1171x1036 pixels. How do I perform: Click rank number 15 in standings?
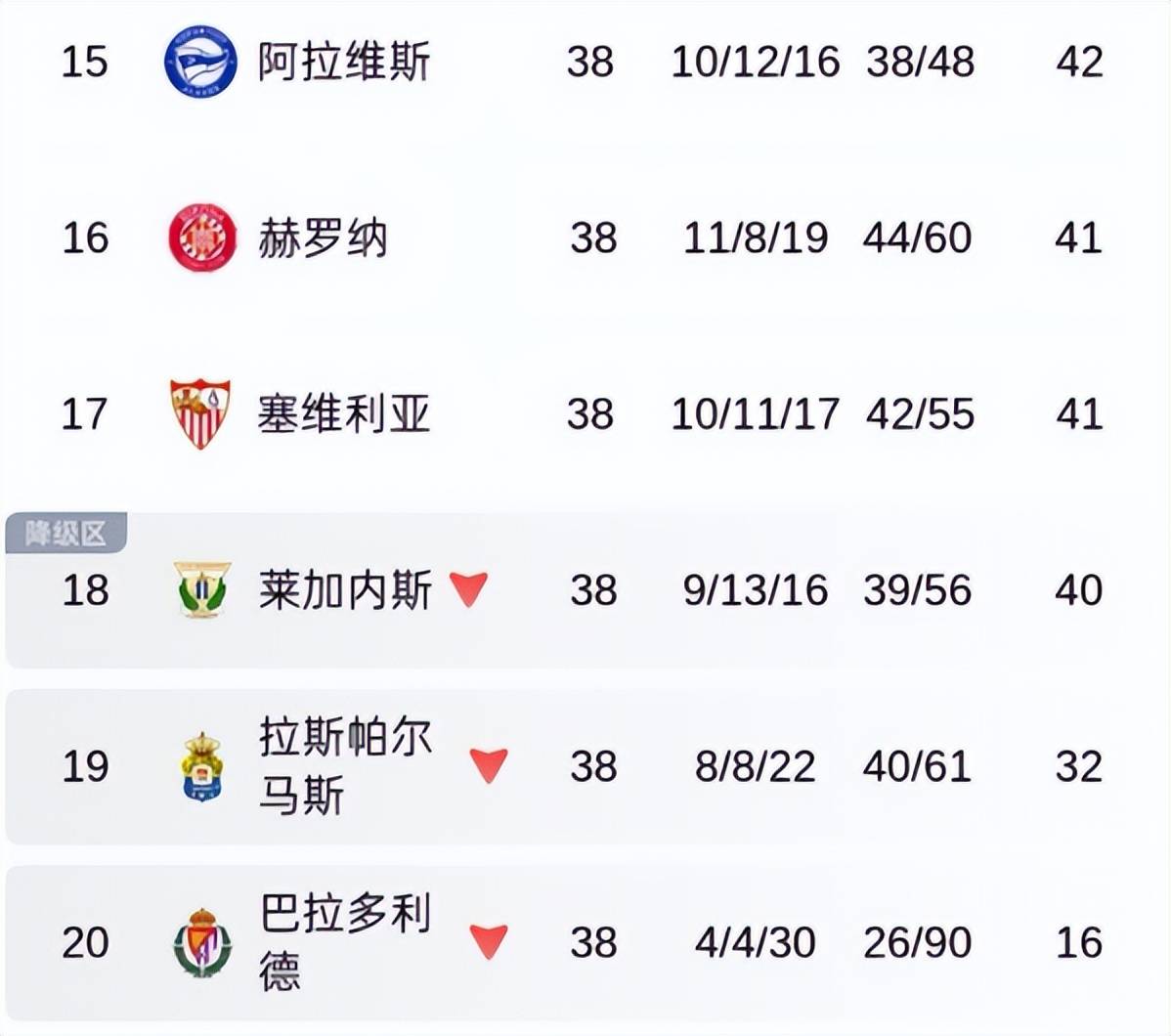click(84, 62)
